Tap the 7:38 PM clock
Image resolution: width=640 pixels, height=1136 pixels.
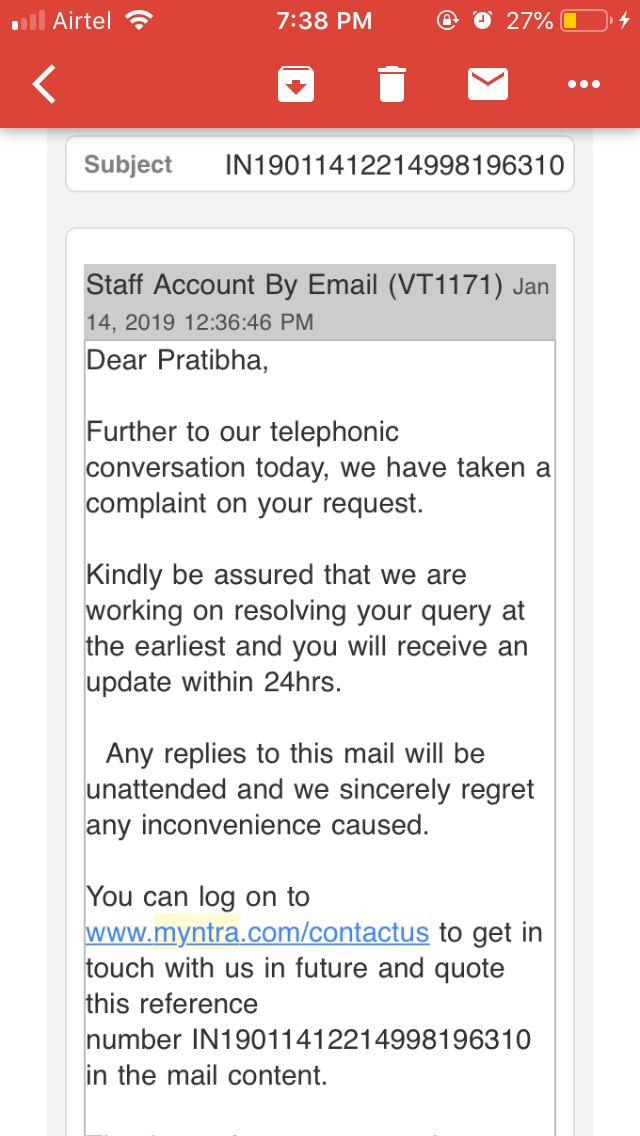[x=323, y=20]
